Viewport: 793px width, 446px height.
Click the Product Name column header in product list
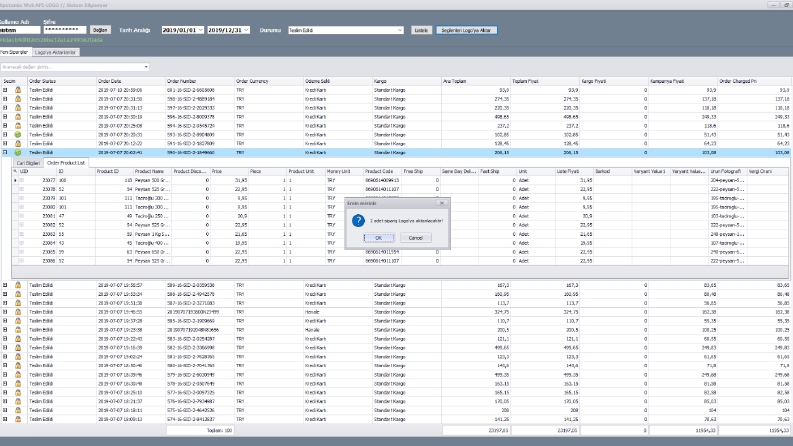coord(152,171)
